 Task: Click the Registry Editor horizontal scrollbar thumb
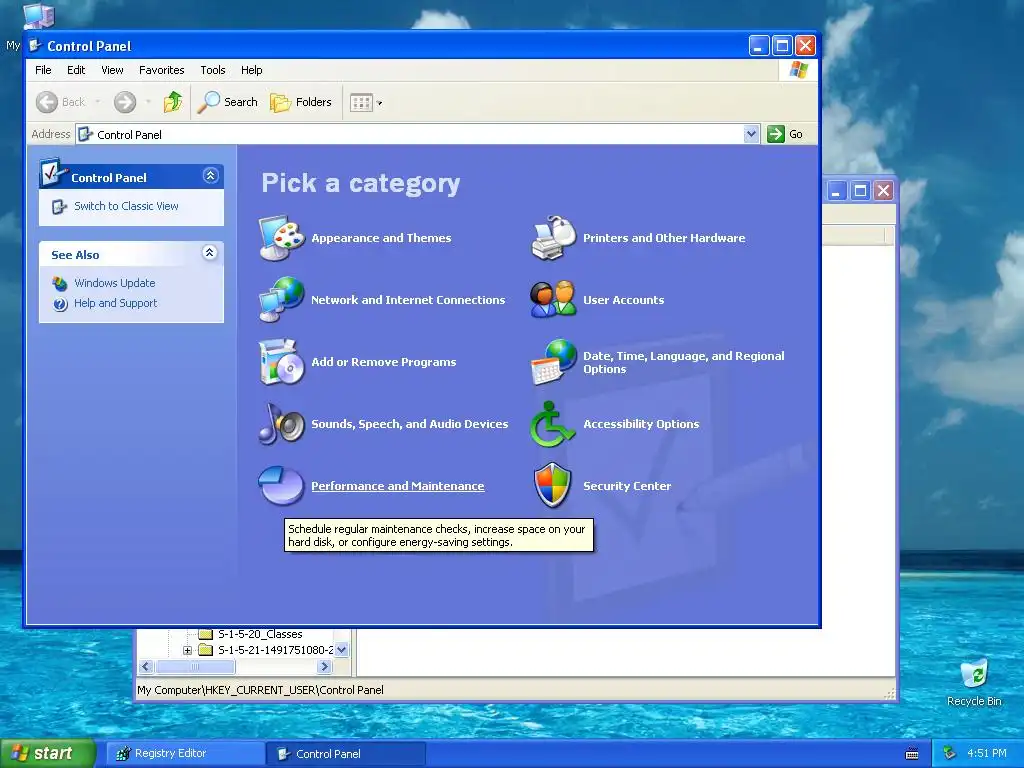pos(195,667)
